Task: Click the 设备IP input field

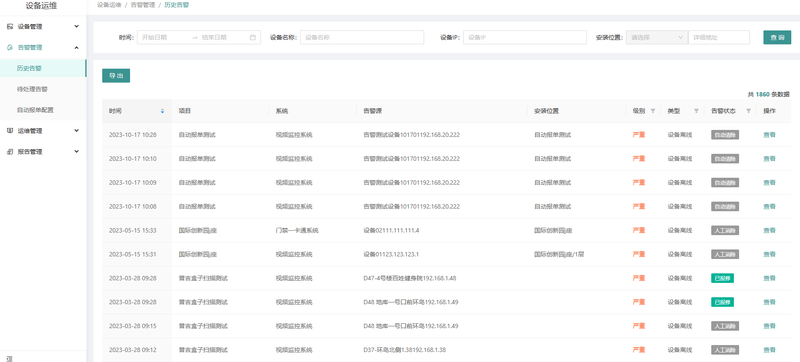Action: point(524,37)
